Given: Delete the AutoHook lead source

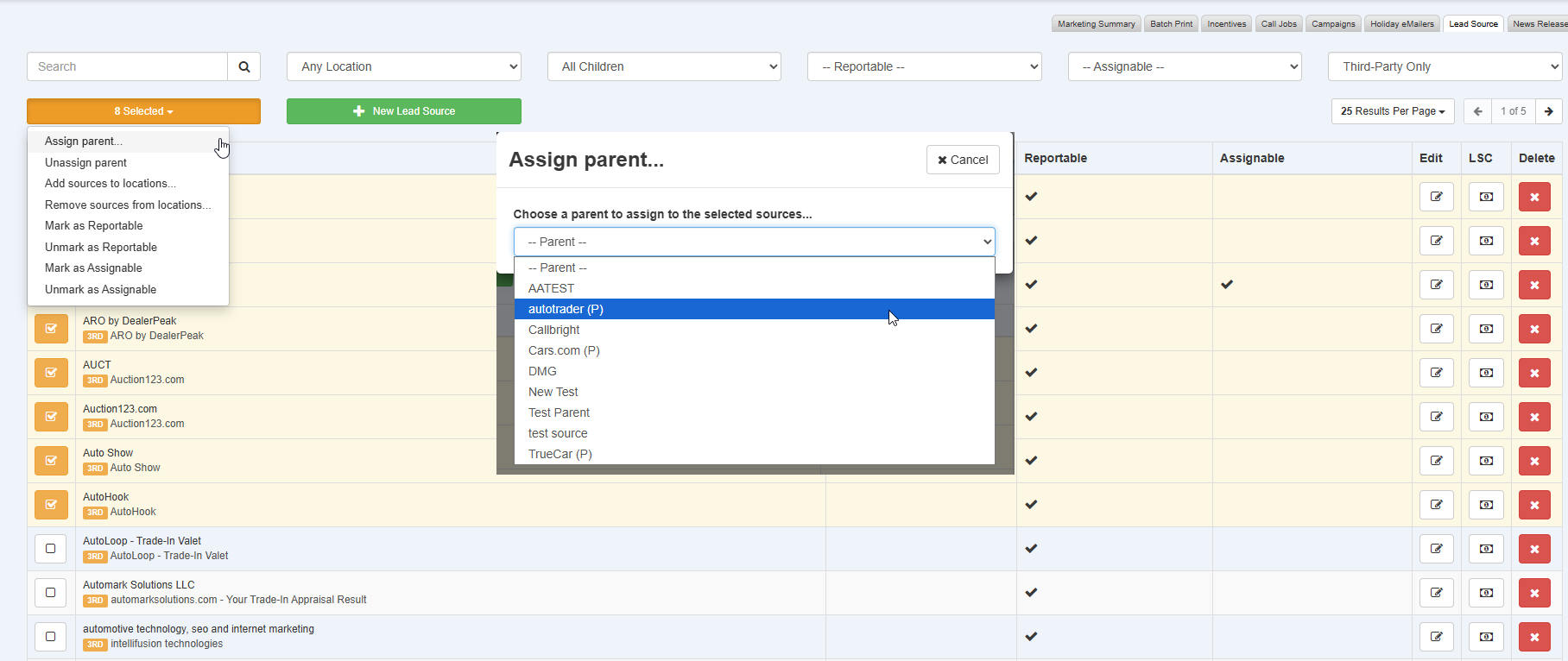Looking at the screenshot, I should 1534,505.
